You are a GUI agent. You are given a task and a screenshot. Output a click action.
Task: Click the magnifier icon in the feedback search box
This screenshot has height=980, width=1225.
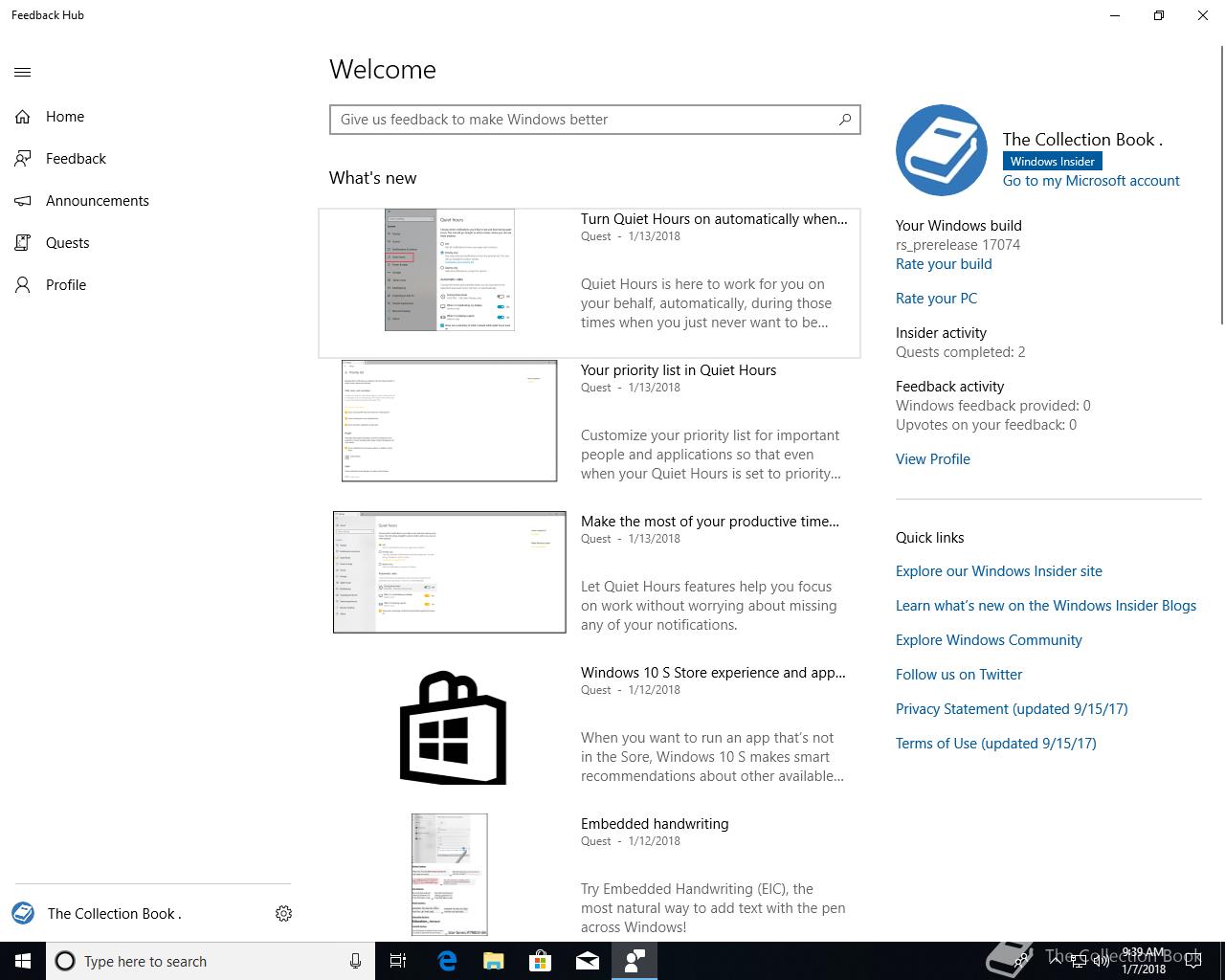(x=844, y=120)
